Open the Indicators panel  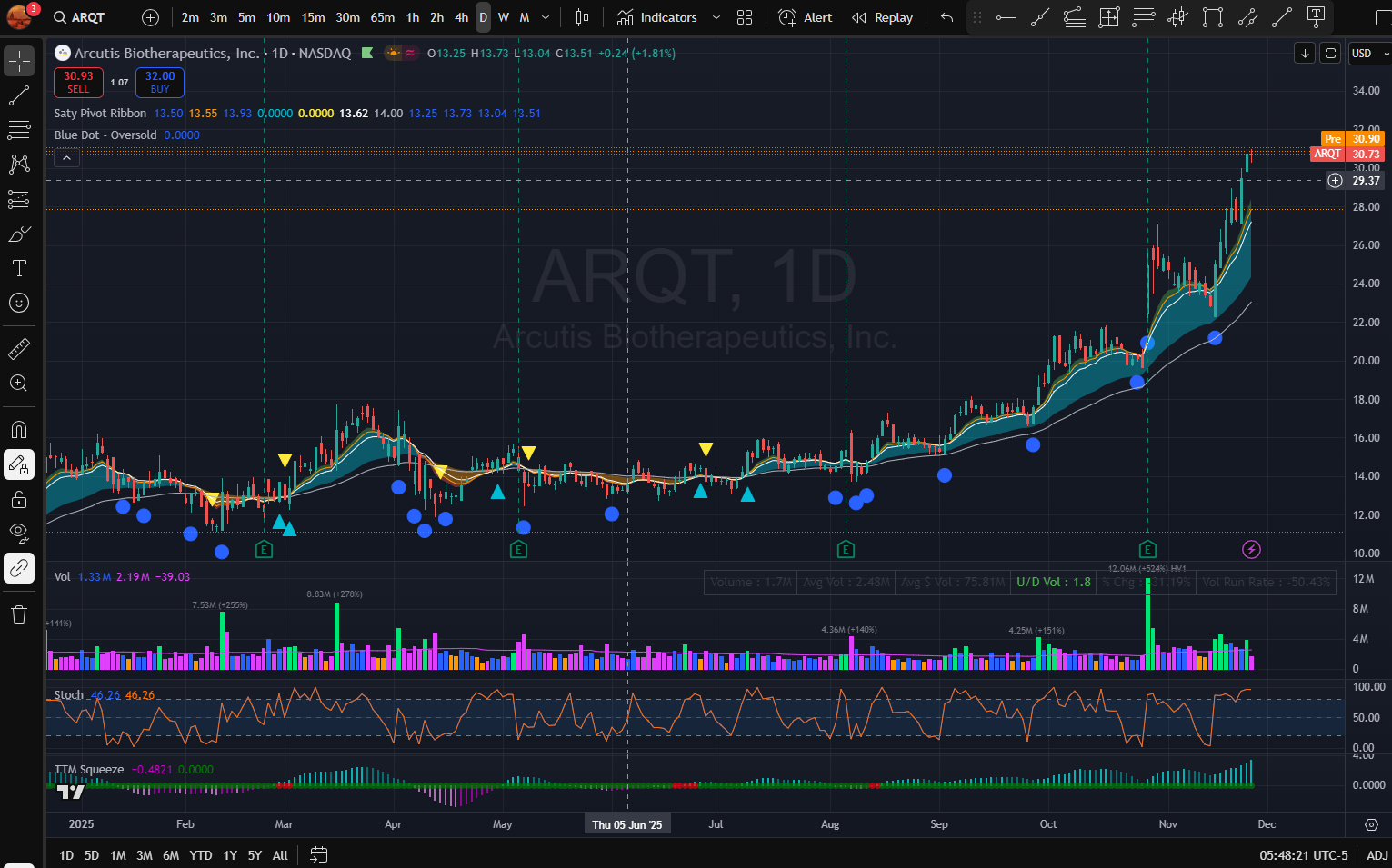point(656,17)
